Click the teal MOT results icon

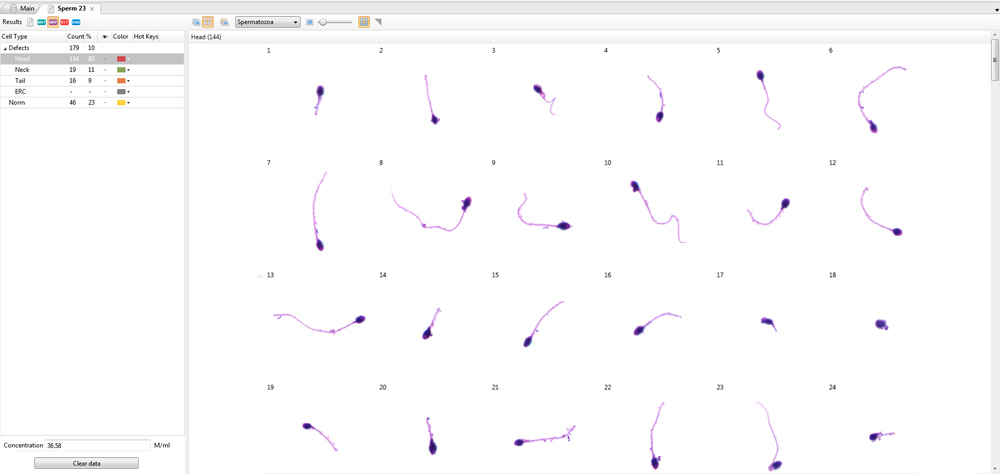point(42,22)
